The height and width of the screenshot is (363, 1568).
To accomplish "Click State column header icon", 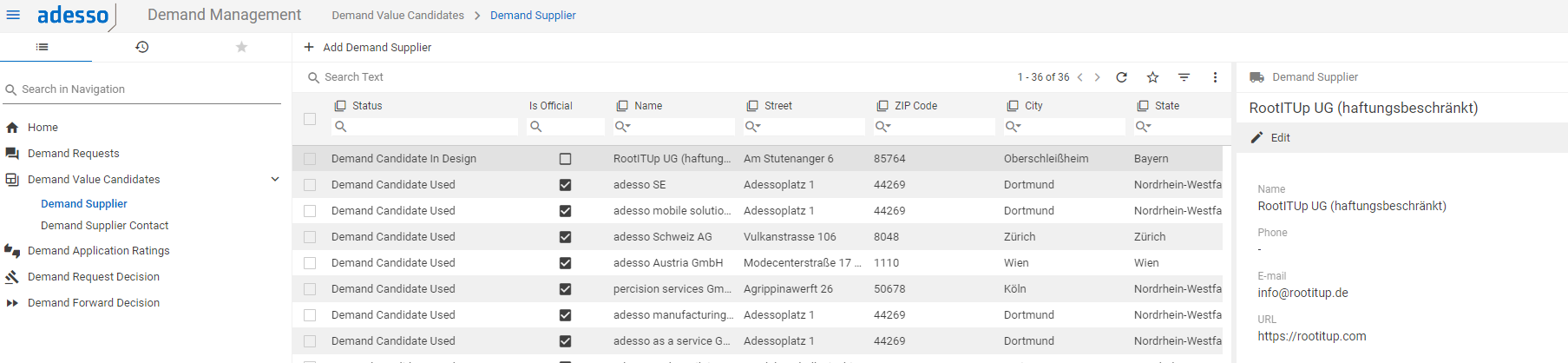I will (x=1143, y=105).
